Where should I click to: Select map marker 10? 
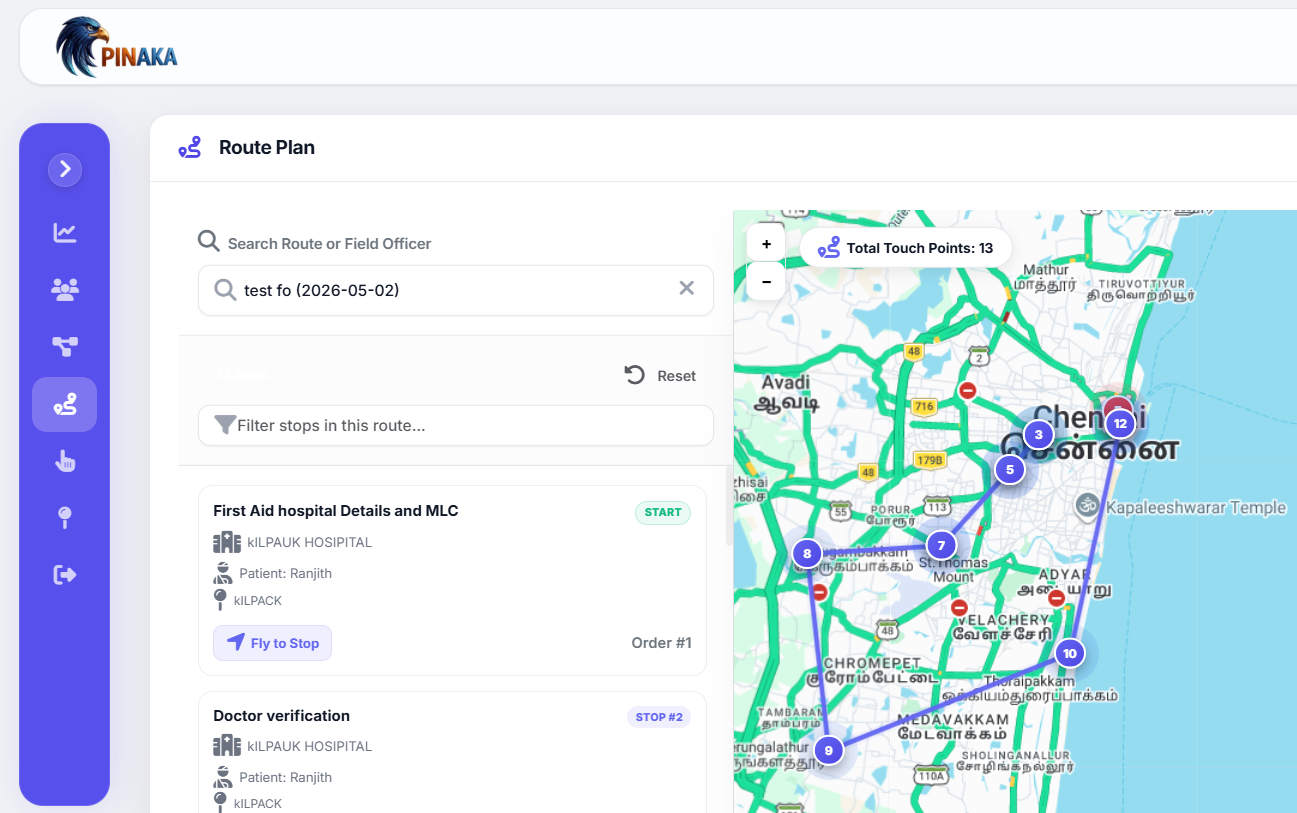[1070, 654]
